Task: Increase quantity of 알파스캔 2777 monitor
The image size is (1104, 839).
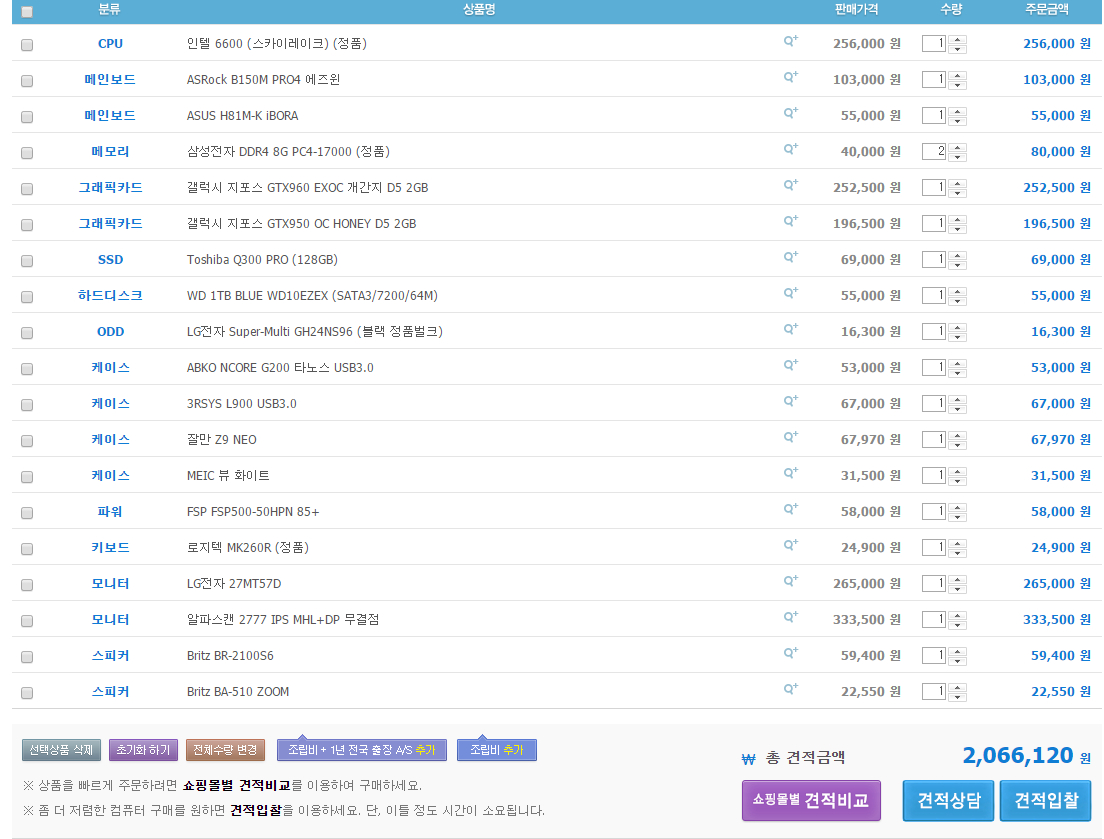Action: tap(958, 615)
